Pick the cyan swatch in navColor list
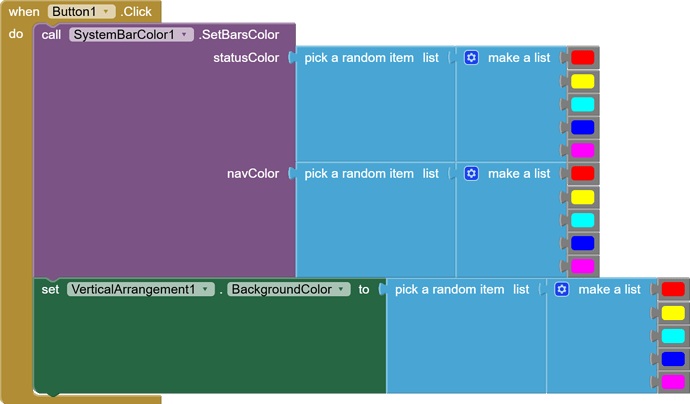Viewport: 690px width, 404px height. pyautogui.click(x=582, y=219)
